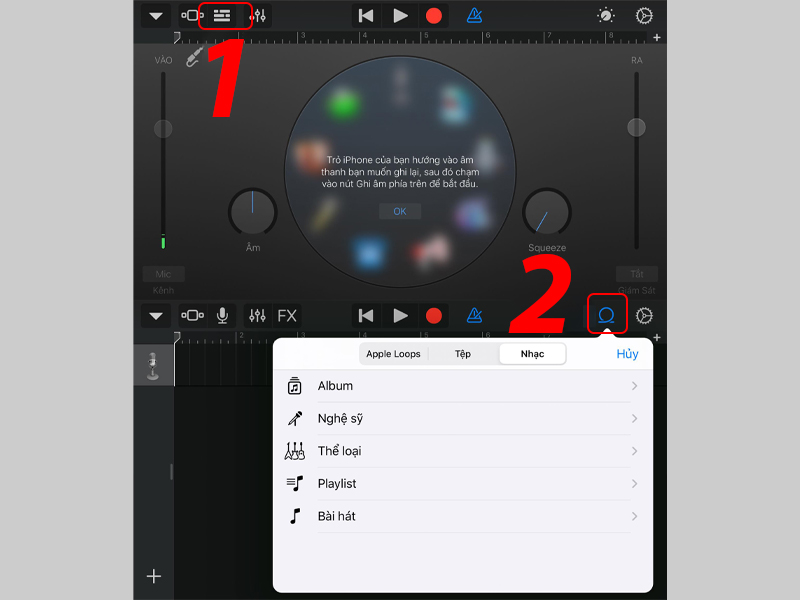Open the Thể loại genres row
This screenshot has height=600, width=800.
[463, 451]
